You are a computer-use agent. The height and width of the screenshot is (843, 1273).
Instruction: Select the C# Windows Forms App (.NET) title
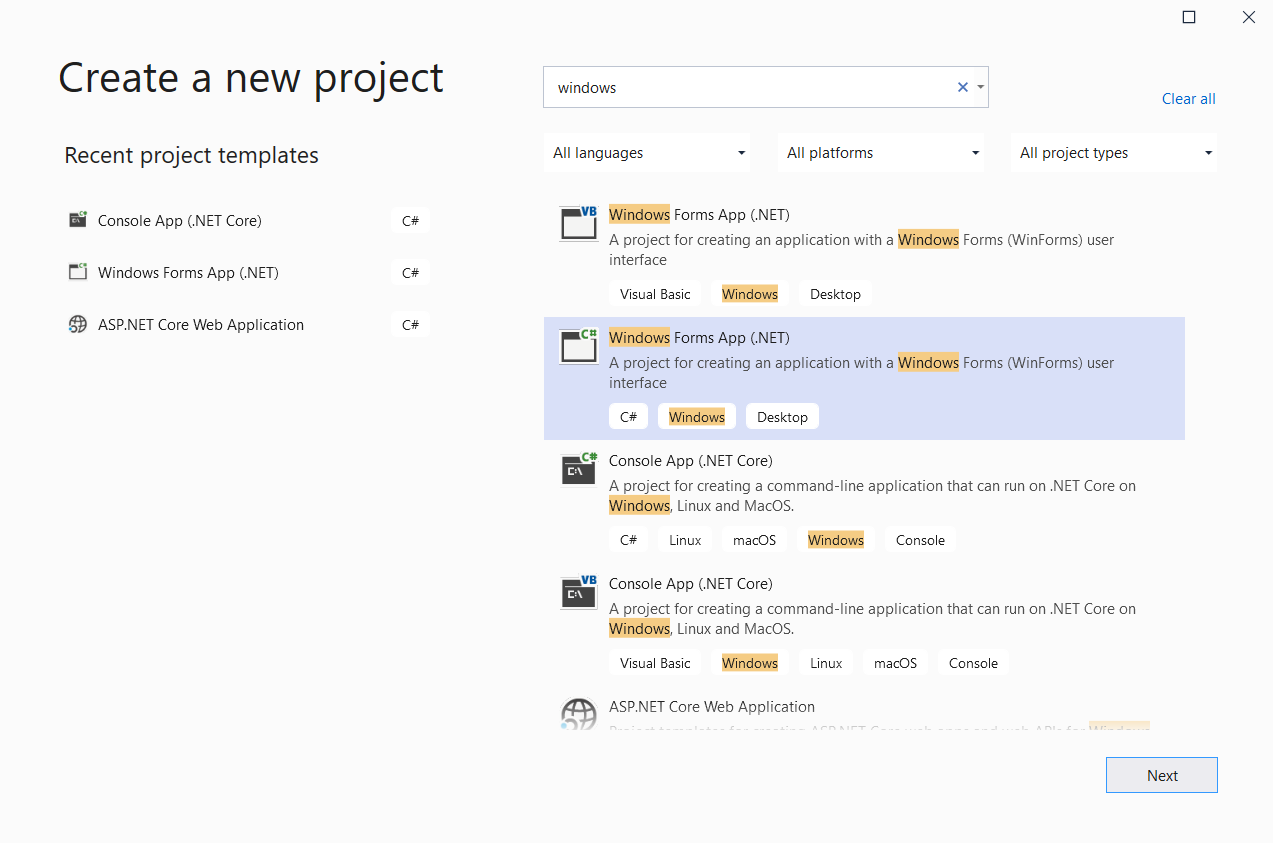pos(699,337)
